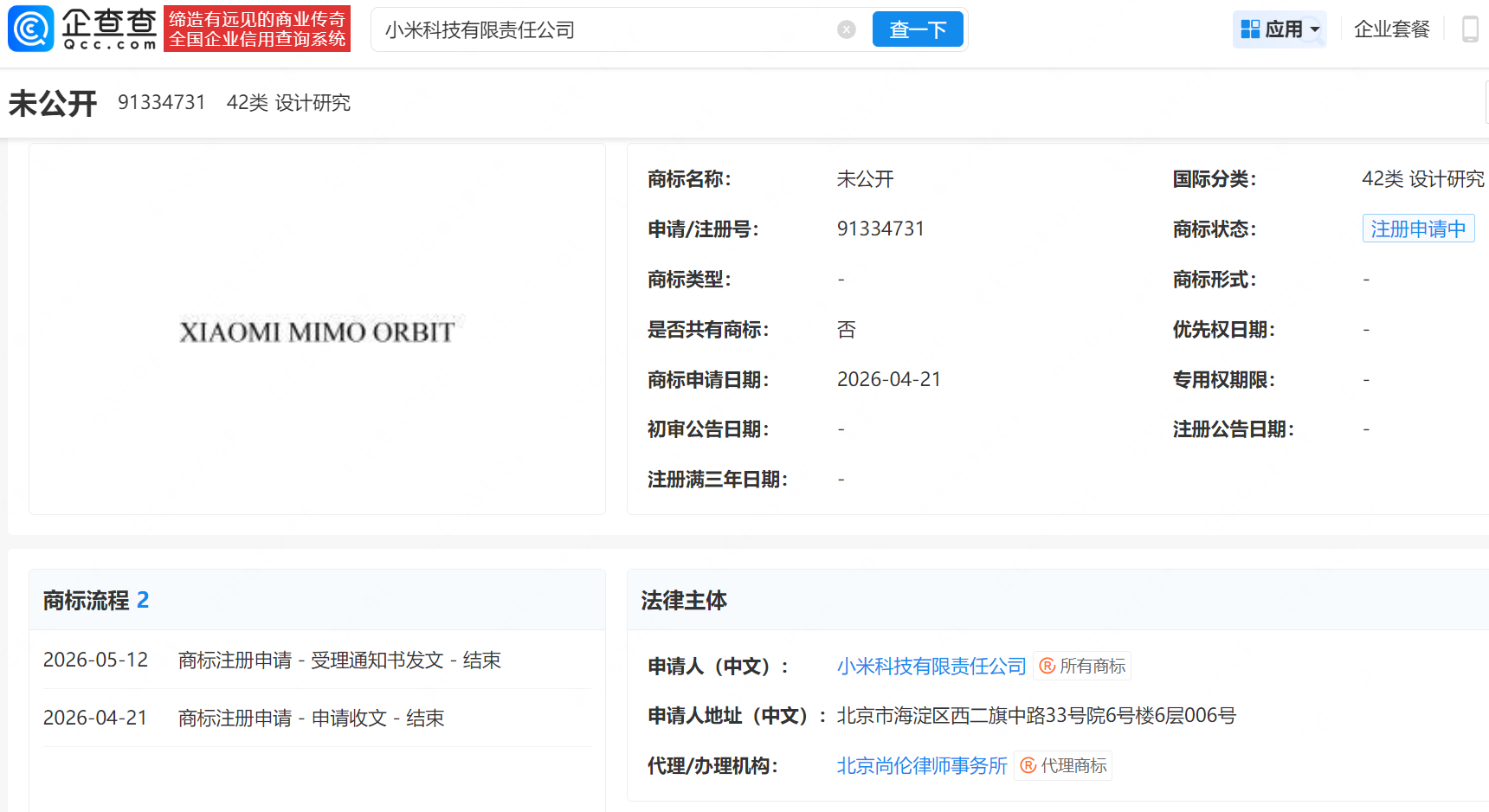Select the 代理商标 registered-mark icon
This screenshot has width=1489, height=812.
click(x=1028, y=765)
